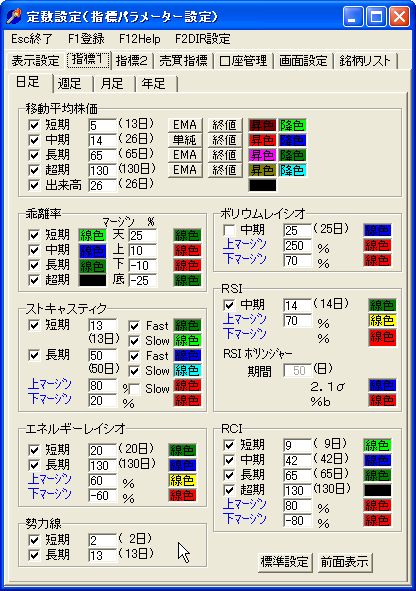Click cyan 線色 swatch for 長期 Slow

pyautogui.click(x=187, y=371)
